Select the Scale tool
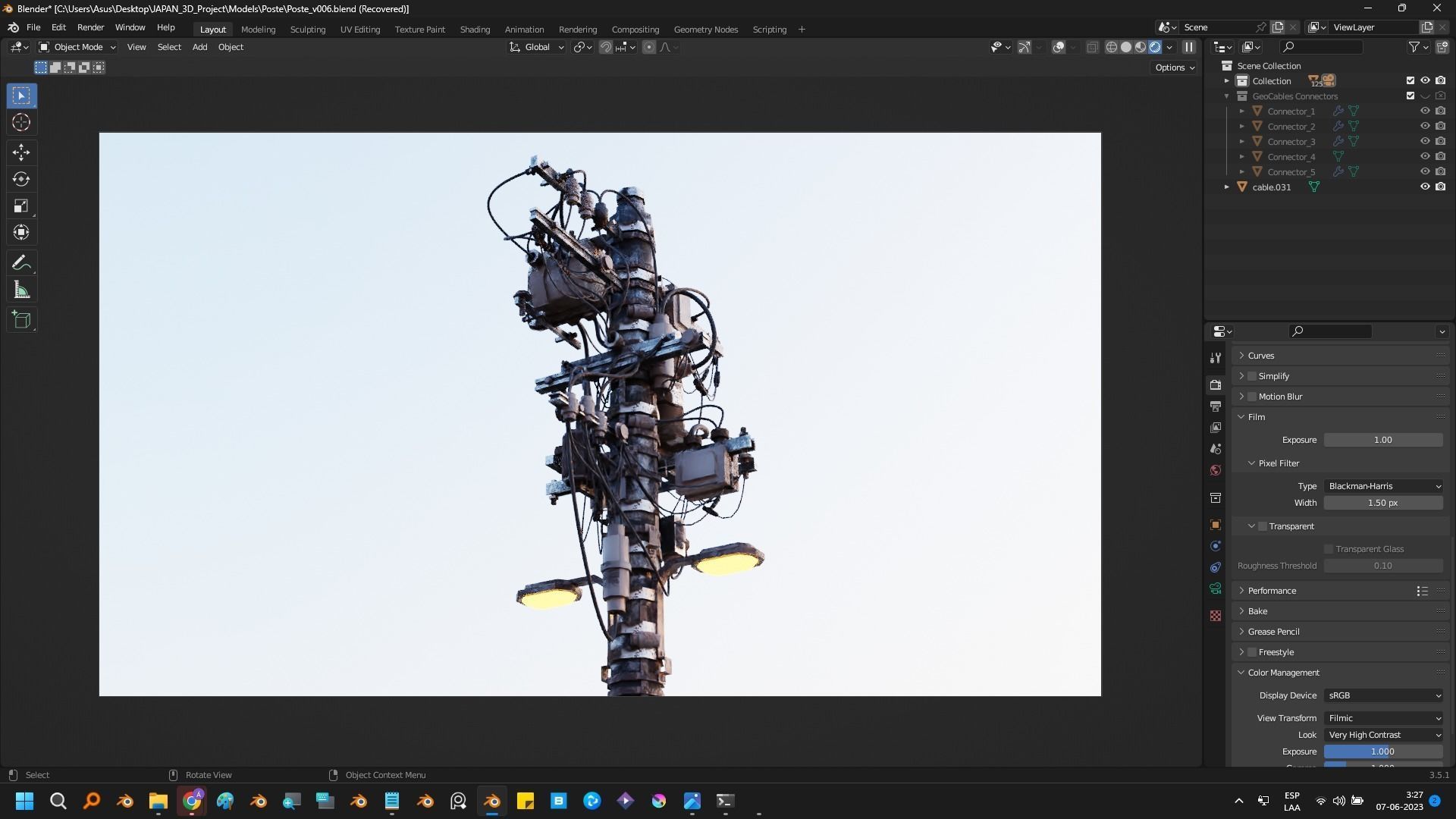 (21, 206)
